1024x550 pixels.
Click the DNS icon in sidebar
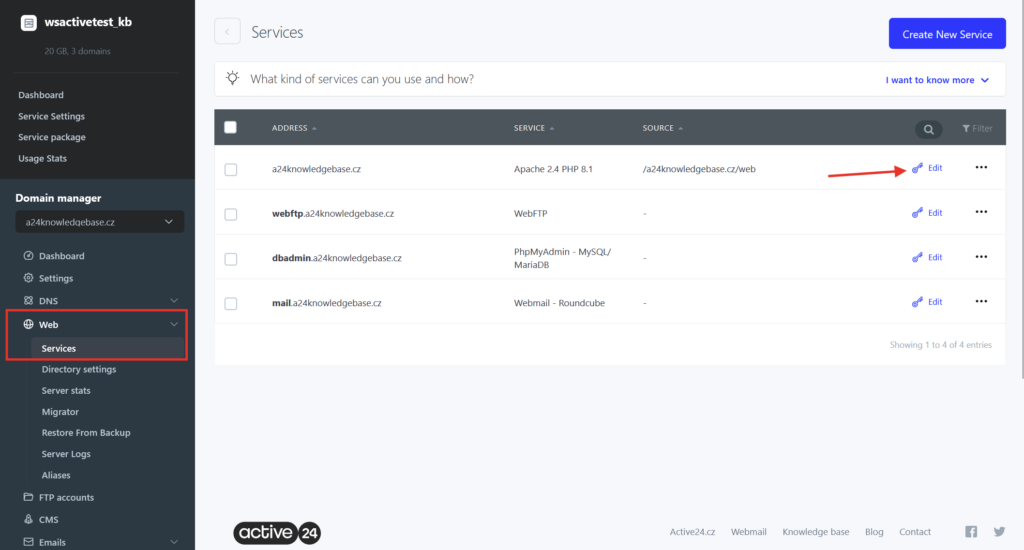click(28, 300)
